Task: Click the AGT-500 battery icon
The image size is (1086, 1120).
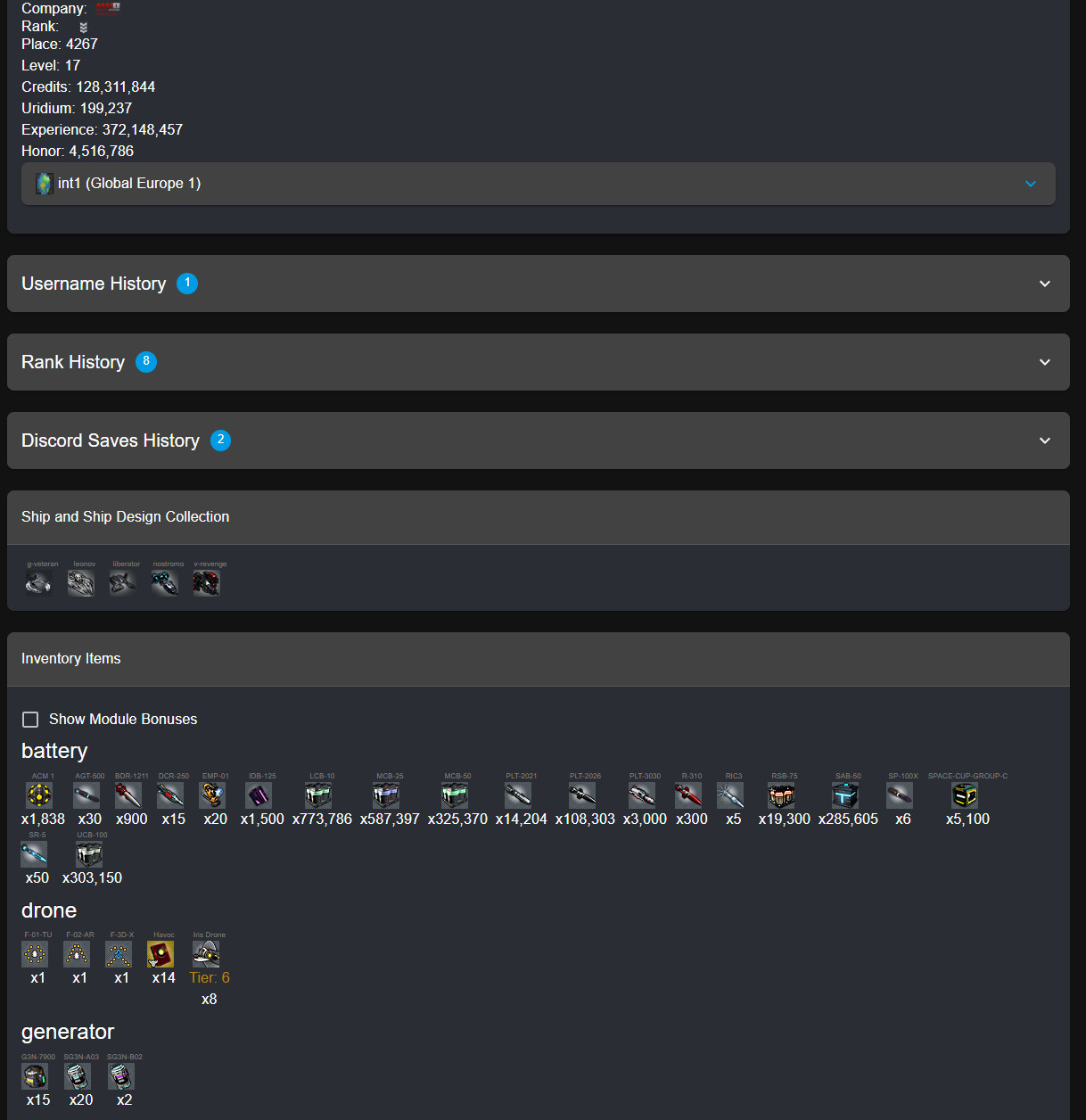Action: click(86, 795)
